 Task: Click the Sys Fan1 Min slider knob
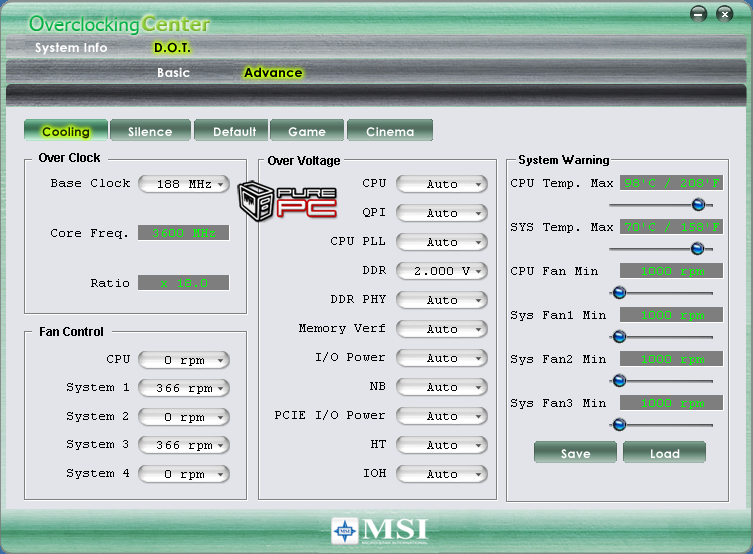coord(619,337)
